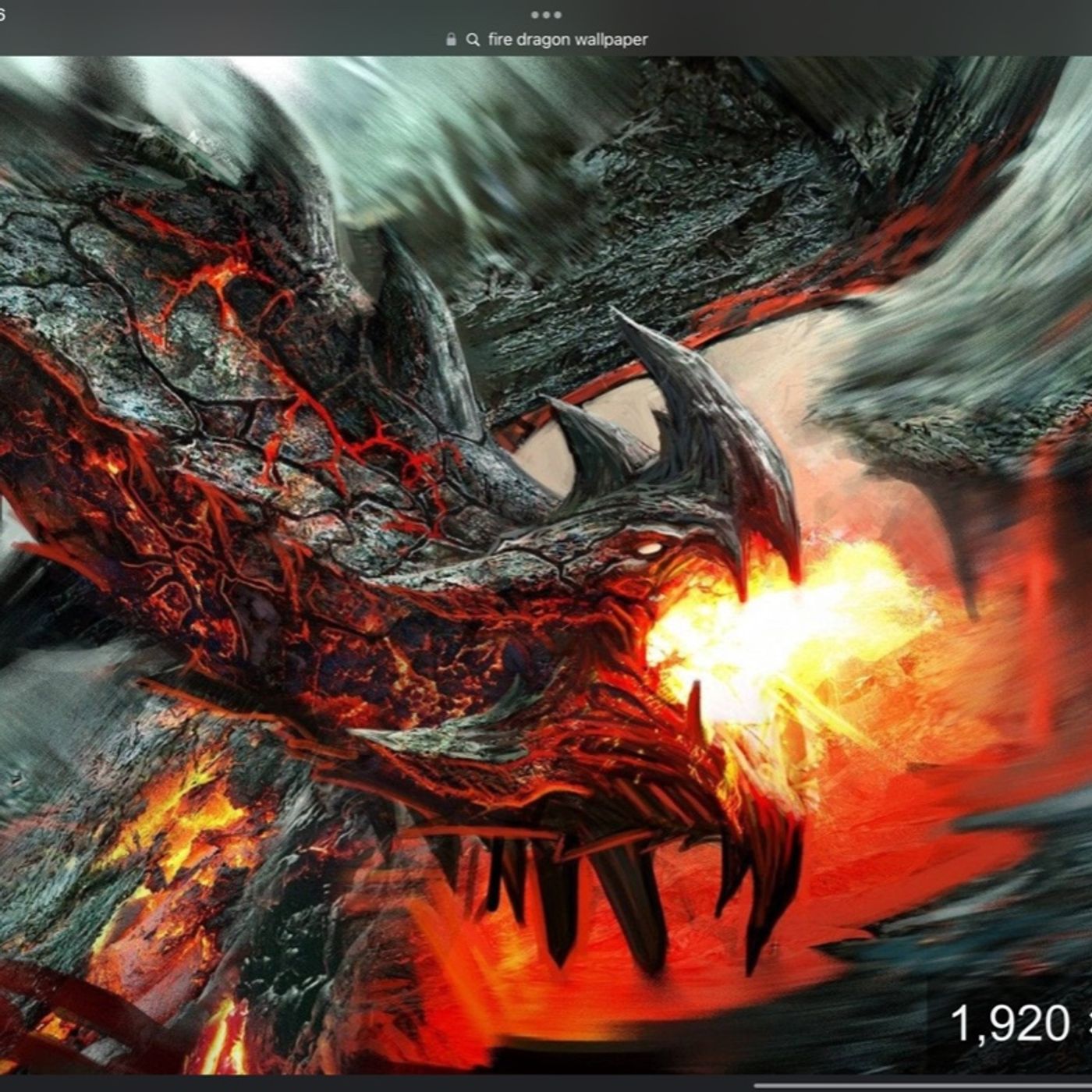Select the 'fire dragon wallpaper' address text

point(568,40)
